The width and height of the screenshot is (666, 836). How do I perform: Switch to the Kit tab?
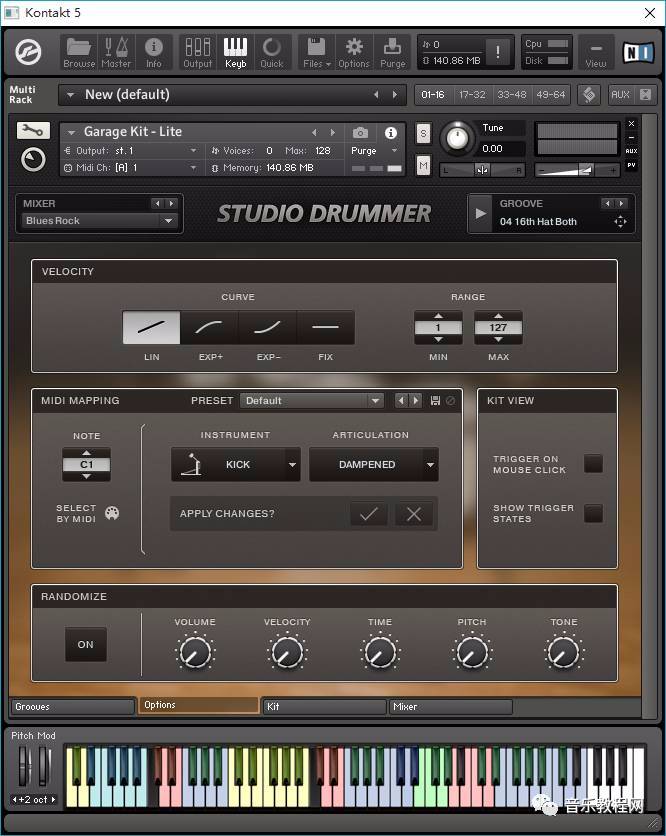(x=324, y=706)
